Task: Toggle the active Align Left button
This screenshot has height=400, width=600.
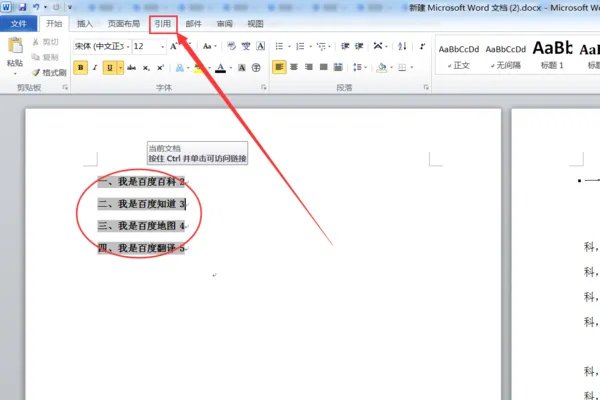Action: tap(279, 67)
